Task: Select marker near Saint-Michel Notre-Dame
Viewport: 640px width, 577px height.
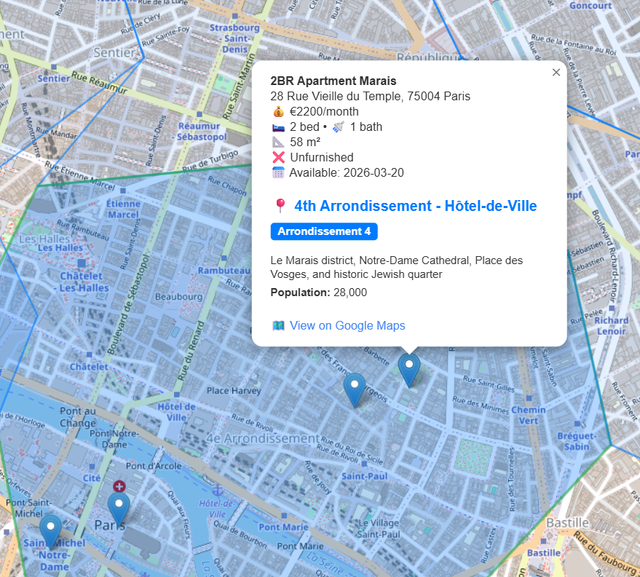Action: 51,531
